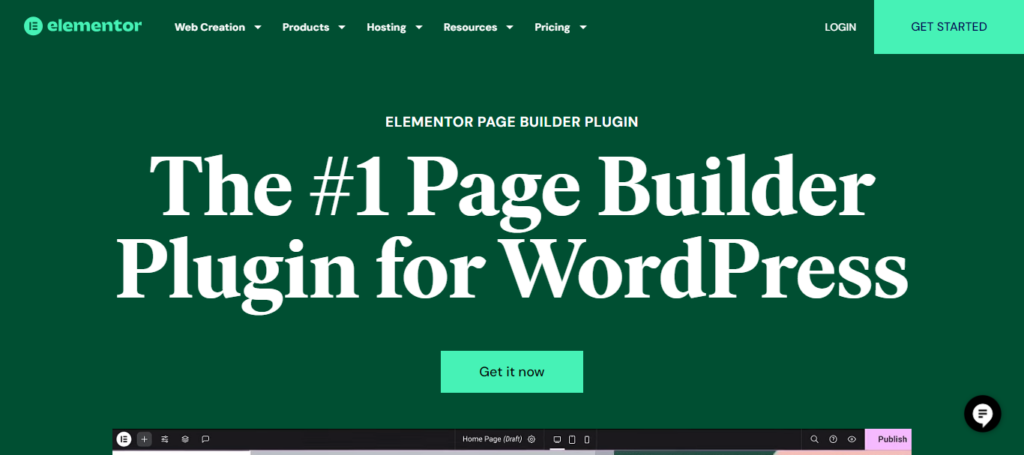
Task: Switch to desktop view mode
Action: tap(557, 439)
